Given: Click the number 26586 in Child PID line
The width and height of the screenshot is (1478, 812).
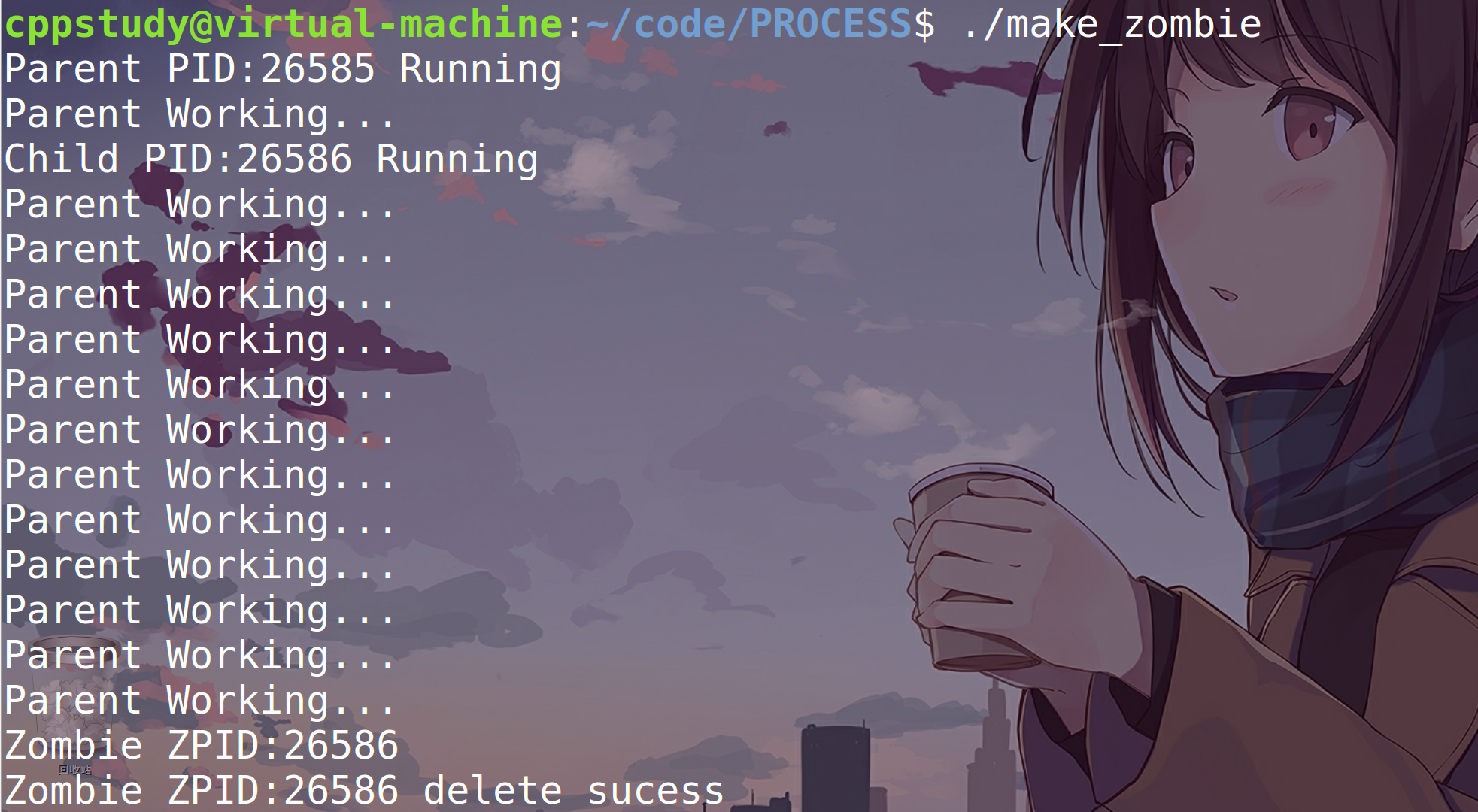Looking at the screenshot, I should coord(294,159).
